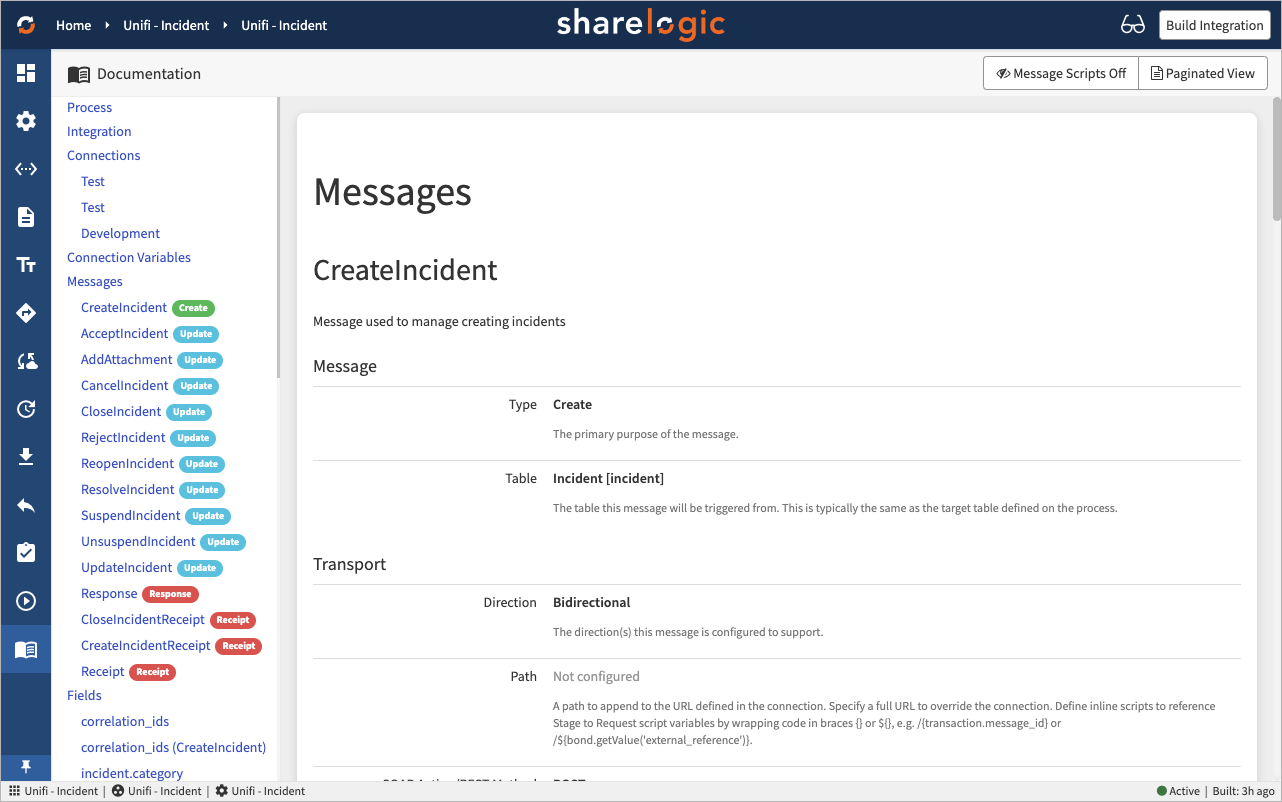Open the dashboard tiles icon in sidebar
The width and height of the screenshot is (1282, 802).
tap(26, 73)
